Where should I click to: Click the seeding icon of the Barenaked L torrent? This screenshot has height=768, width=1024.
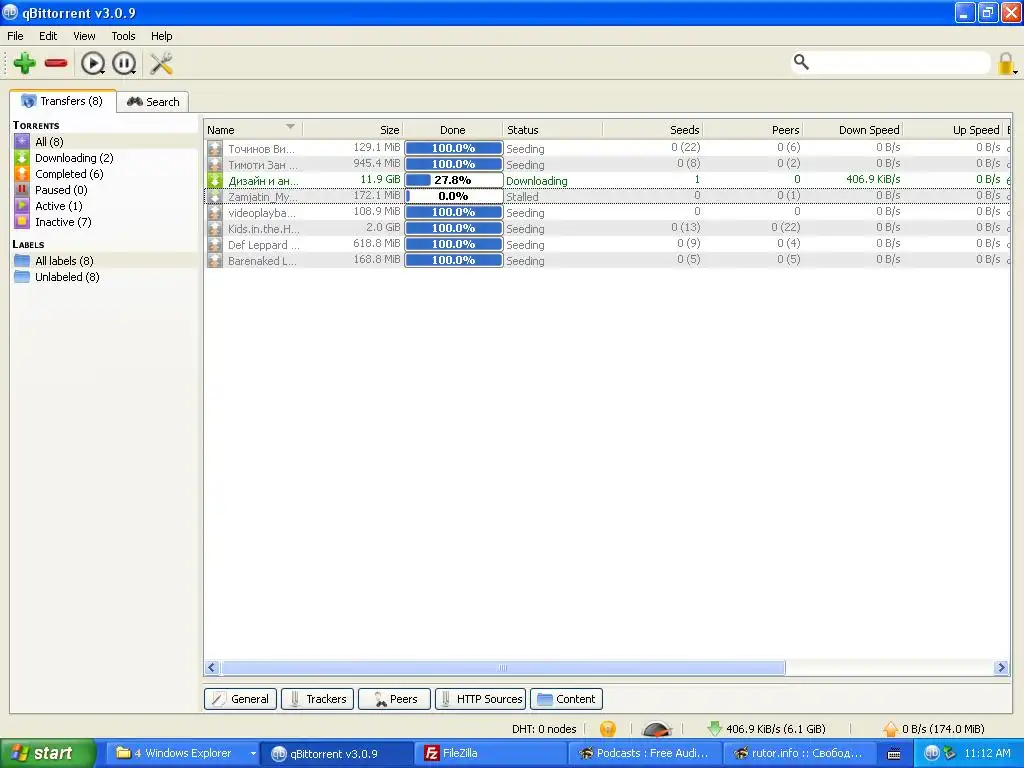click(x=215, y=261)
